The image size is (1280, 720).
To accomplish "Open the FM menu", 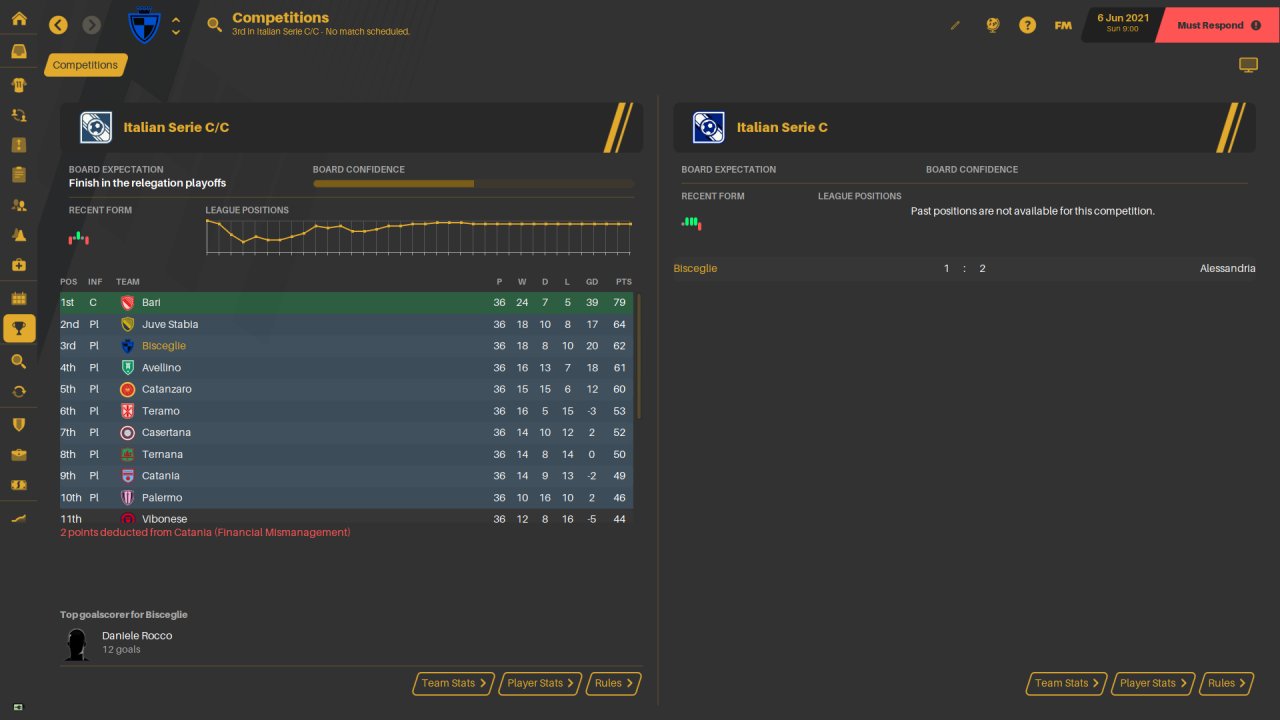I will [1063, 25].
